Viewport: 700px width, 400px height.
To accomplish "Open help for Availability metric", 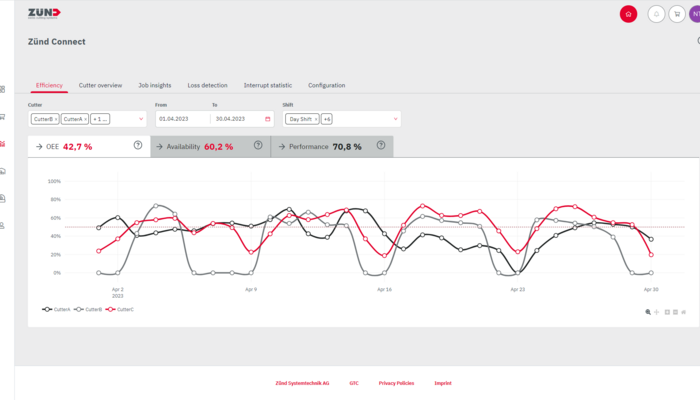I will coord(258,145).
